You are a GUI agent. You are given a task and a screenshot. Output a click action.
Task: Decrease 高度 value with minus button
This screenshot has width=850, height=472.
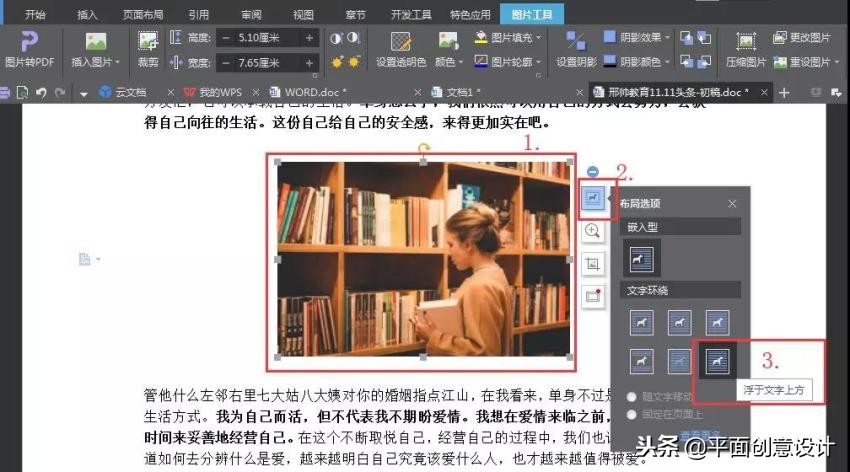(x=226, y=37)
